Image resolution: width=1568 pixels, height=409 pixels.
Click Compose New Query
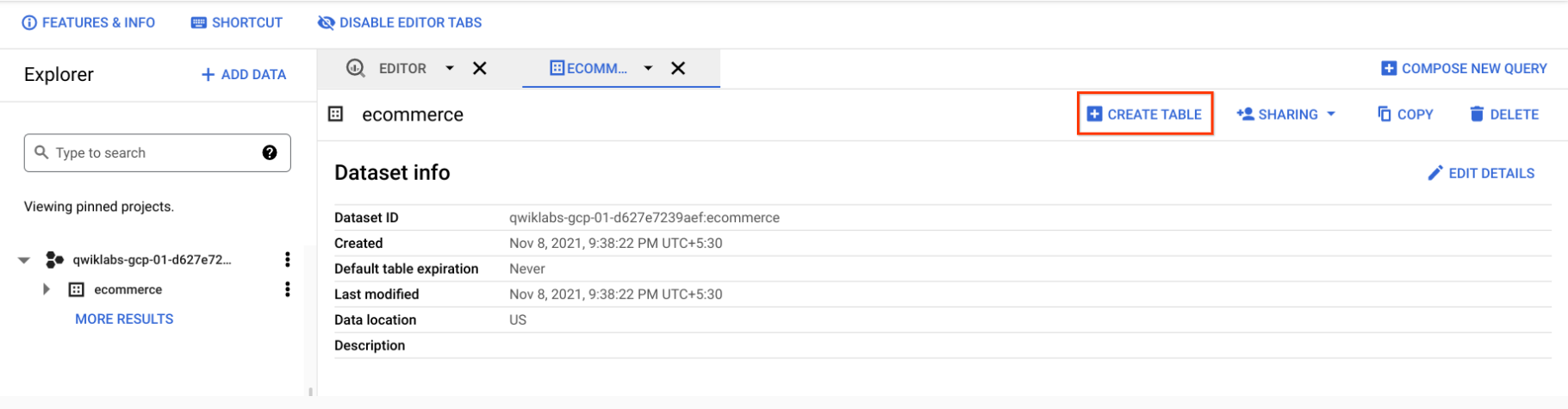1464,68
